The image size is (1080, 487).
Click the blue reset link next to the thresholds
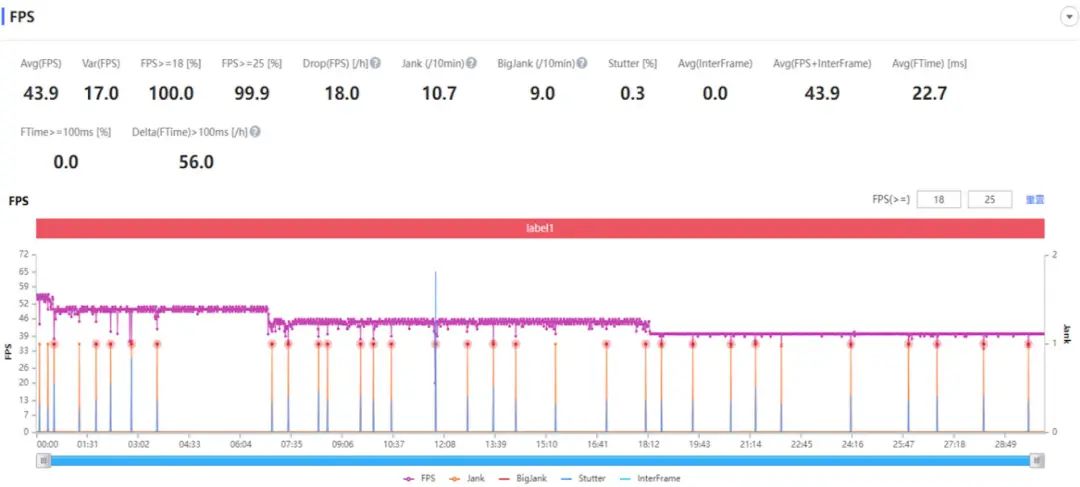coord(1035,200)
